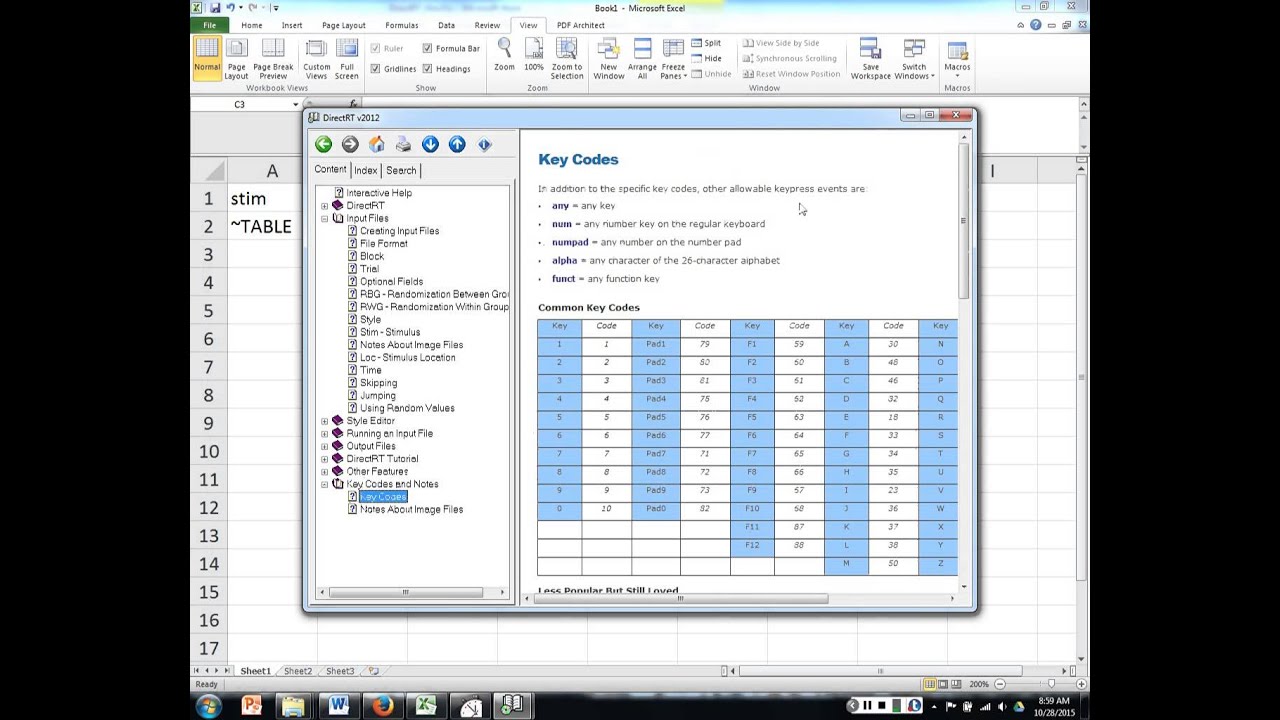1280x720 pixels.
Task: Click the help content vertical scrollbar
Action: click(x=964, y=222)
